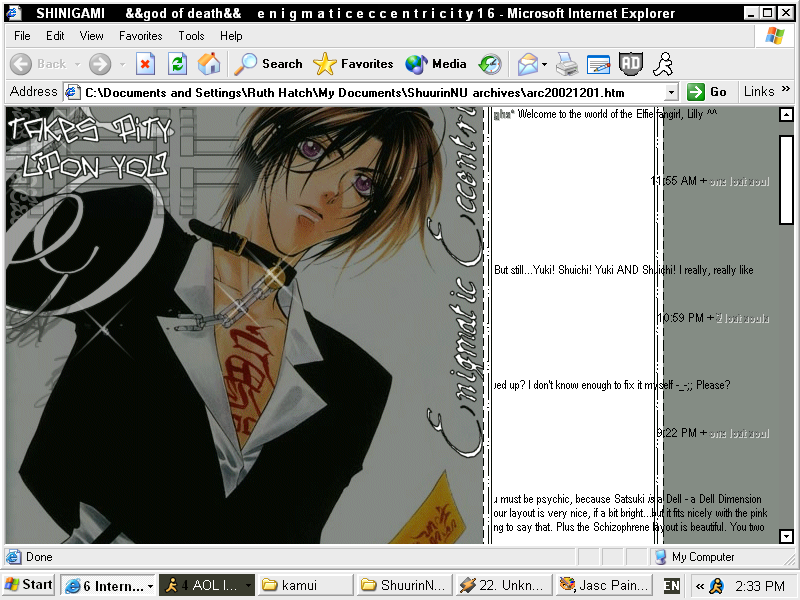Click the '10:59 PM' post timestamp

click(x=680, y=318)
